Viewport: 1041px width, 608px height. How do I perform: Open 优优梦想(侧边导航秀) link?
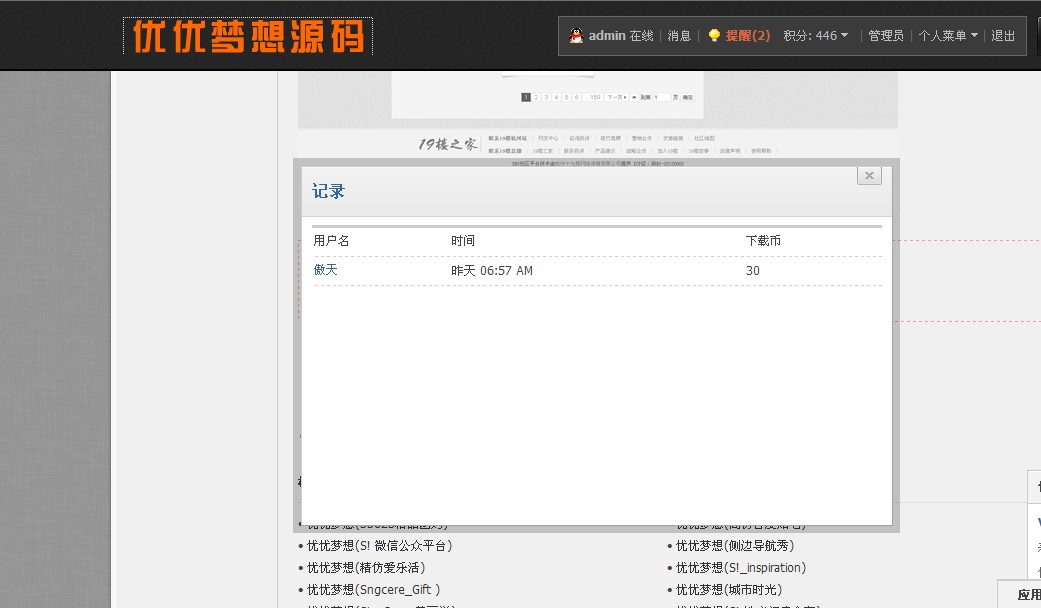point(735,546)
